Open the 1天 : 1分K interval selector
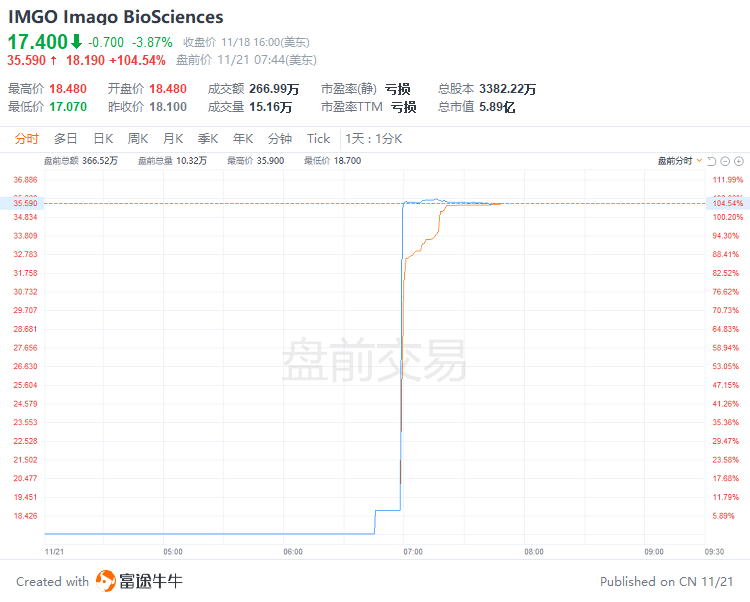The image size is (750, 602). click(x=374, y=139)
